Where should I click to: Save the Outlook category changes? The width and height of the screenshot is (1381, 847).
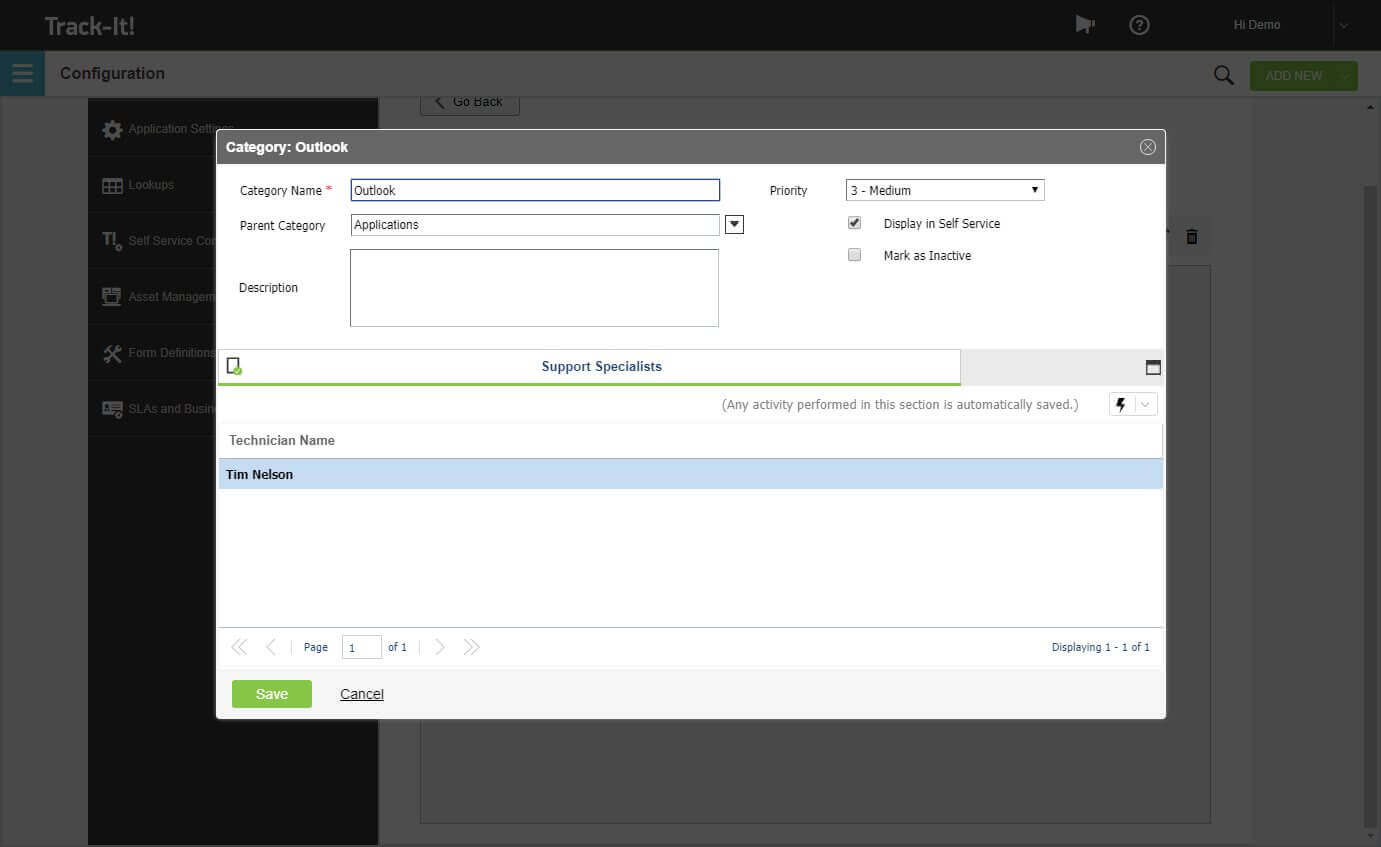pos(271,693)
